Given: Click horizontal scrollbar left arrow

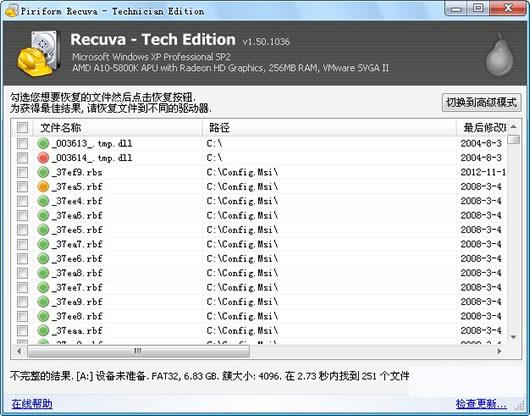Looking at the screenshot, I should click(19, 351).
